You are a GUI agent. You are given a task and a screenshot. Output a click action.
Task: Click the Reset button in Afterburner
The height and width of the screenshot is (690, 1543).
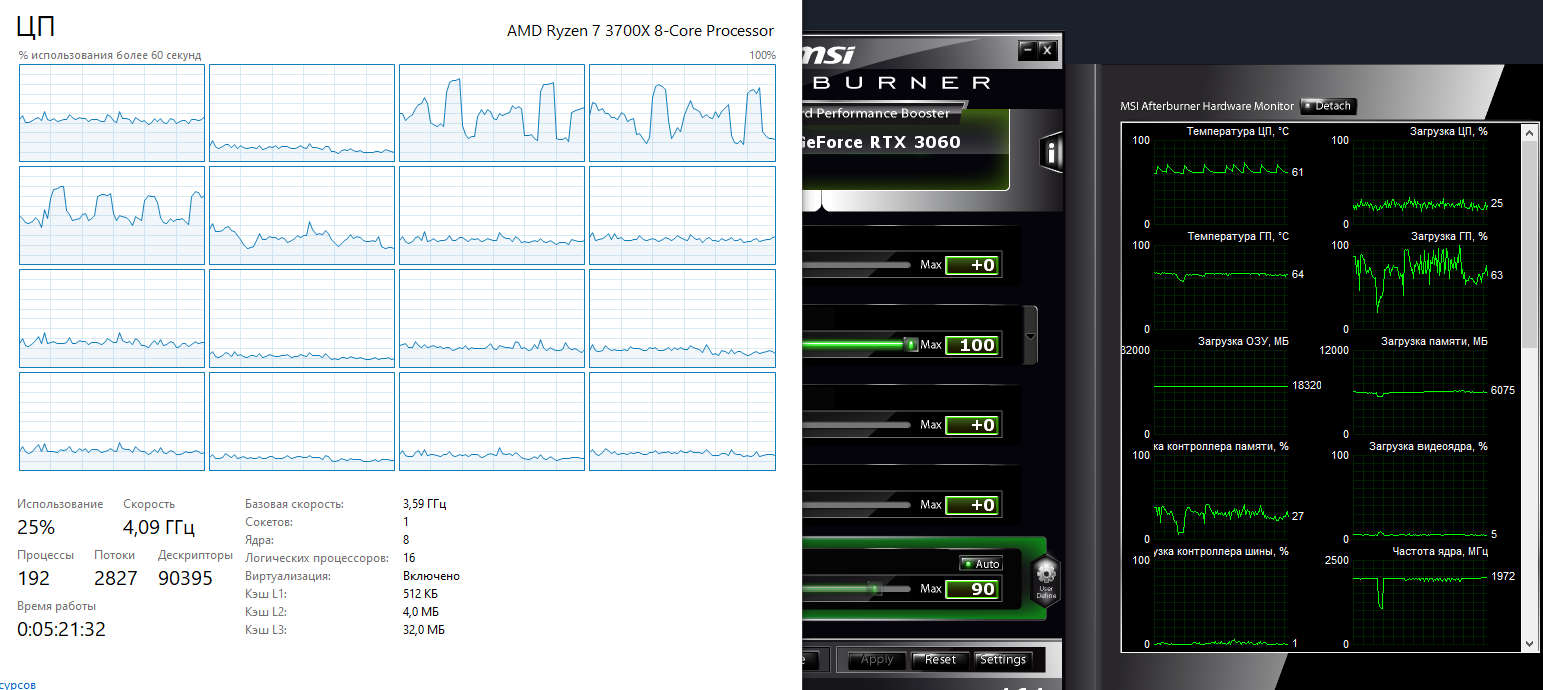[940, 660]
